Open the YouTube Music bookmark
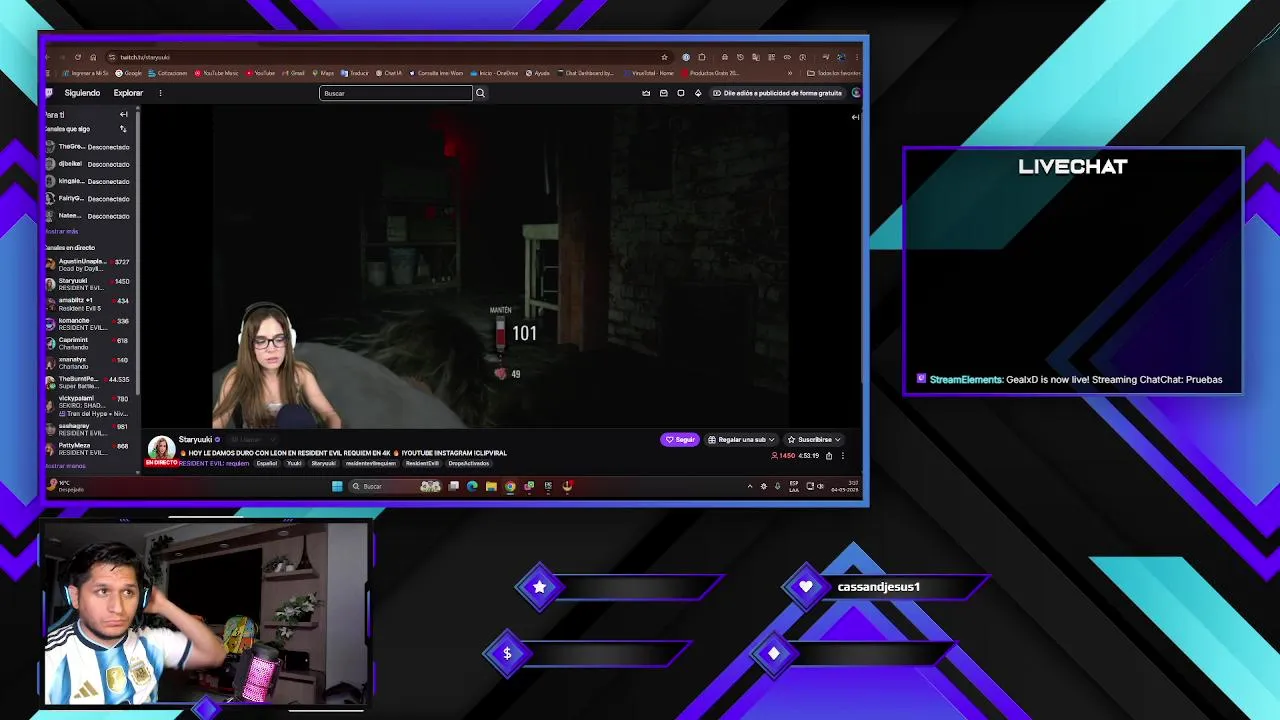Screen dimensions: 1280x720 click(217, 73)
